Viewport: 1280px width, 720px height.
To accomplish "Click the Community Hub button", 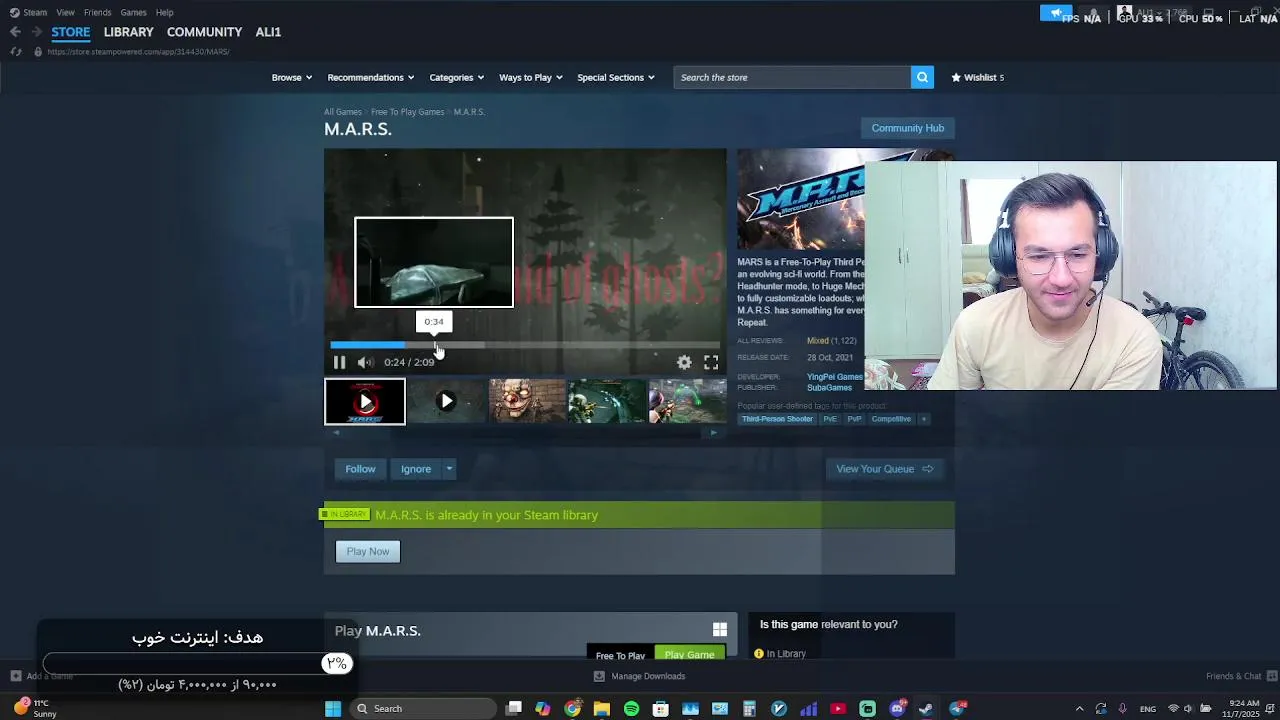I will pyautogui.click(x=907, y=128).
